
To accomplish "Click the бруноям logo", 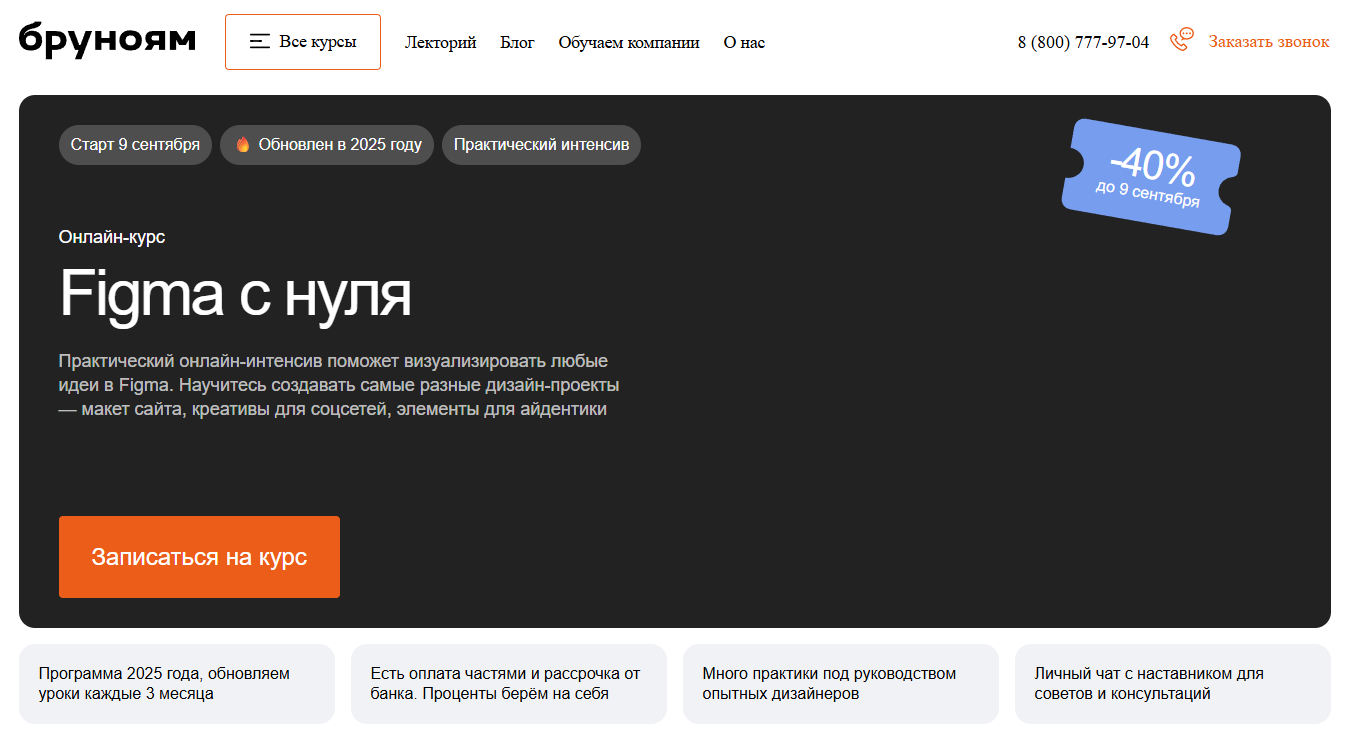I will coord(107,40).
